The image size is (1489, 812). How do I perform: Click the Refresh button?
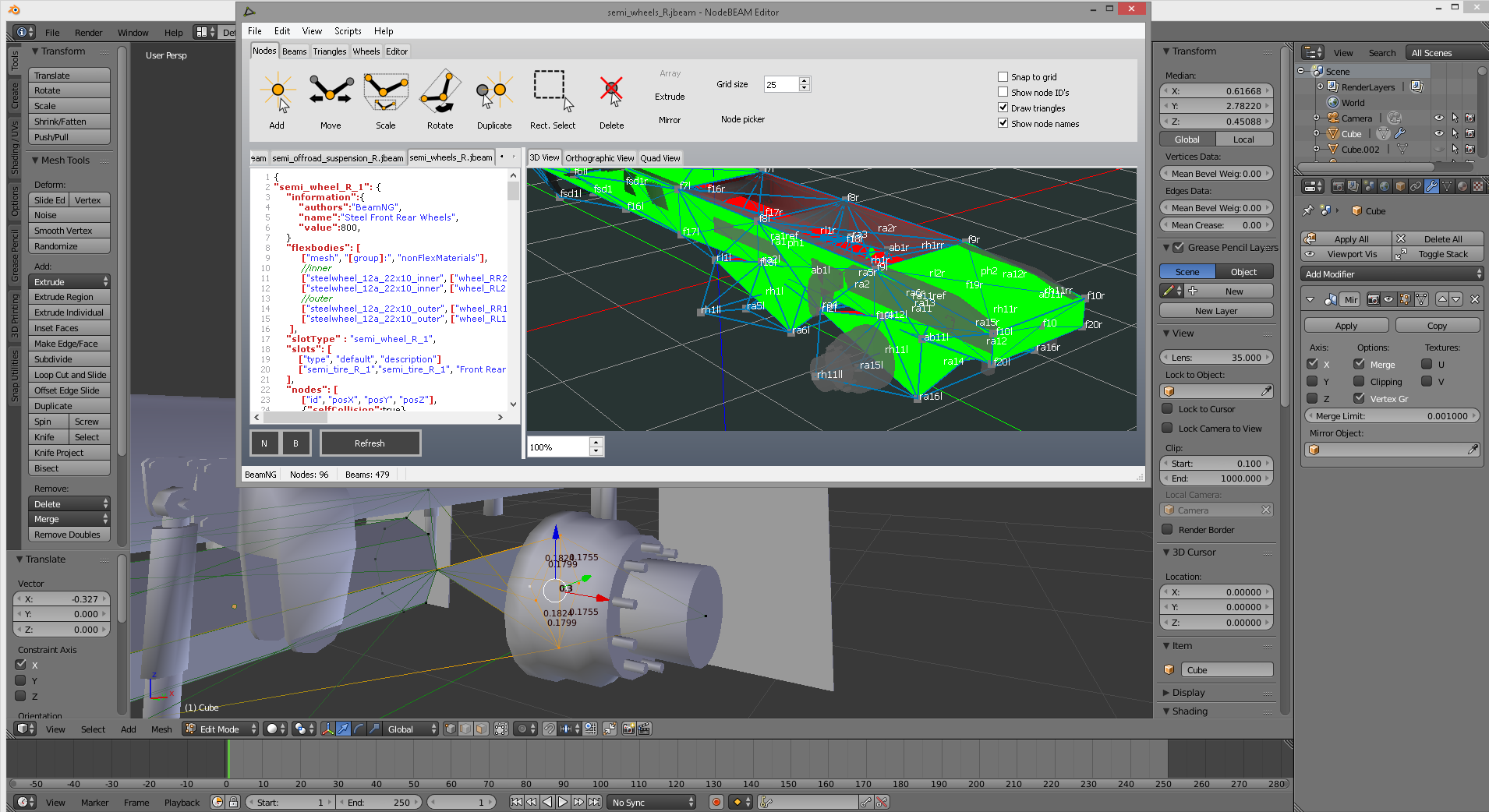point(370,443)
